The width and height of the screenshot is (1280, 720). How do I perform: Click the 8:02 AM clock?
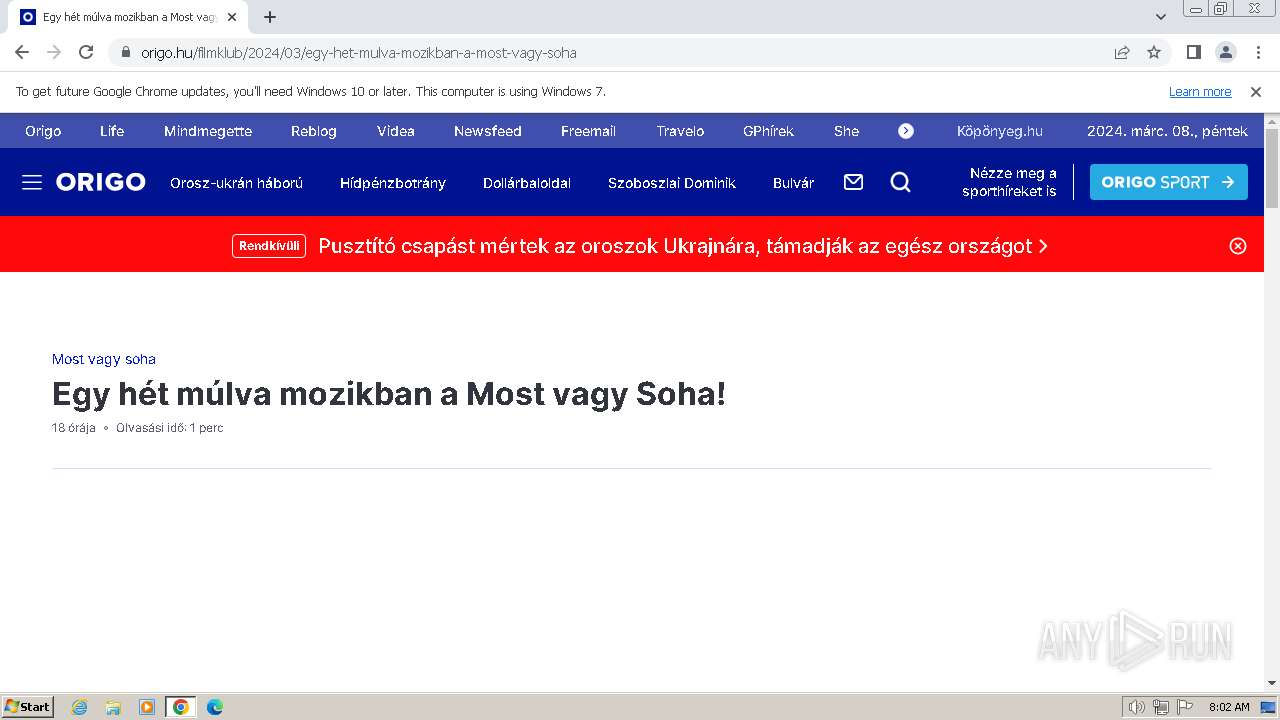coord(1229,707)
